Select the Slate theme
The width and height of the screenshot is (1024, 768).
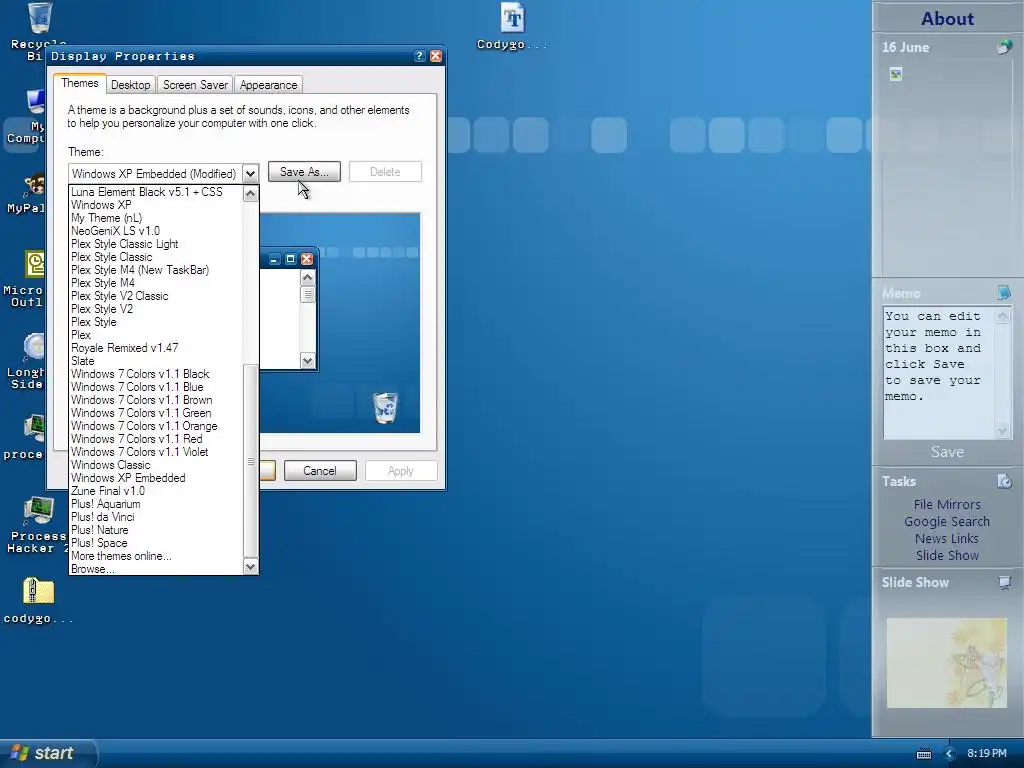(155, 361)
